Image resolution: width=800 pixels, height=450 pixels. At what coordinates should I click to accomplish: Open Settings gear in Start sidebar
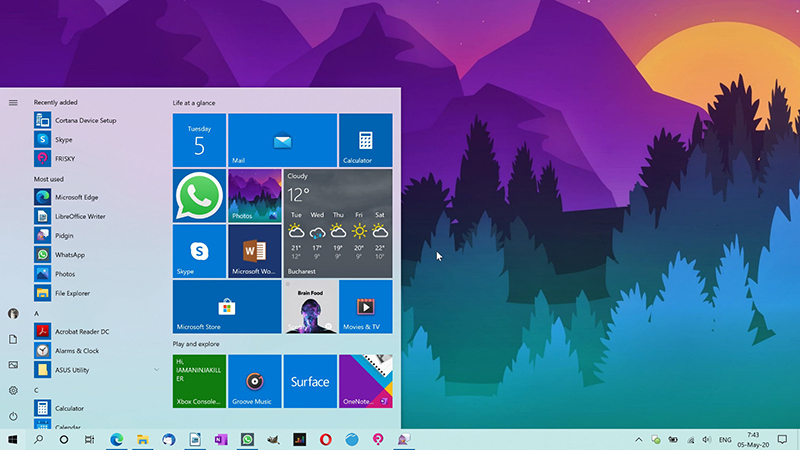pos(13,390)
